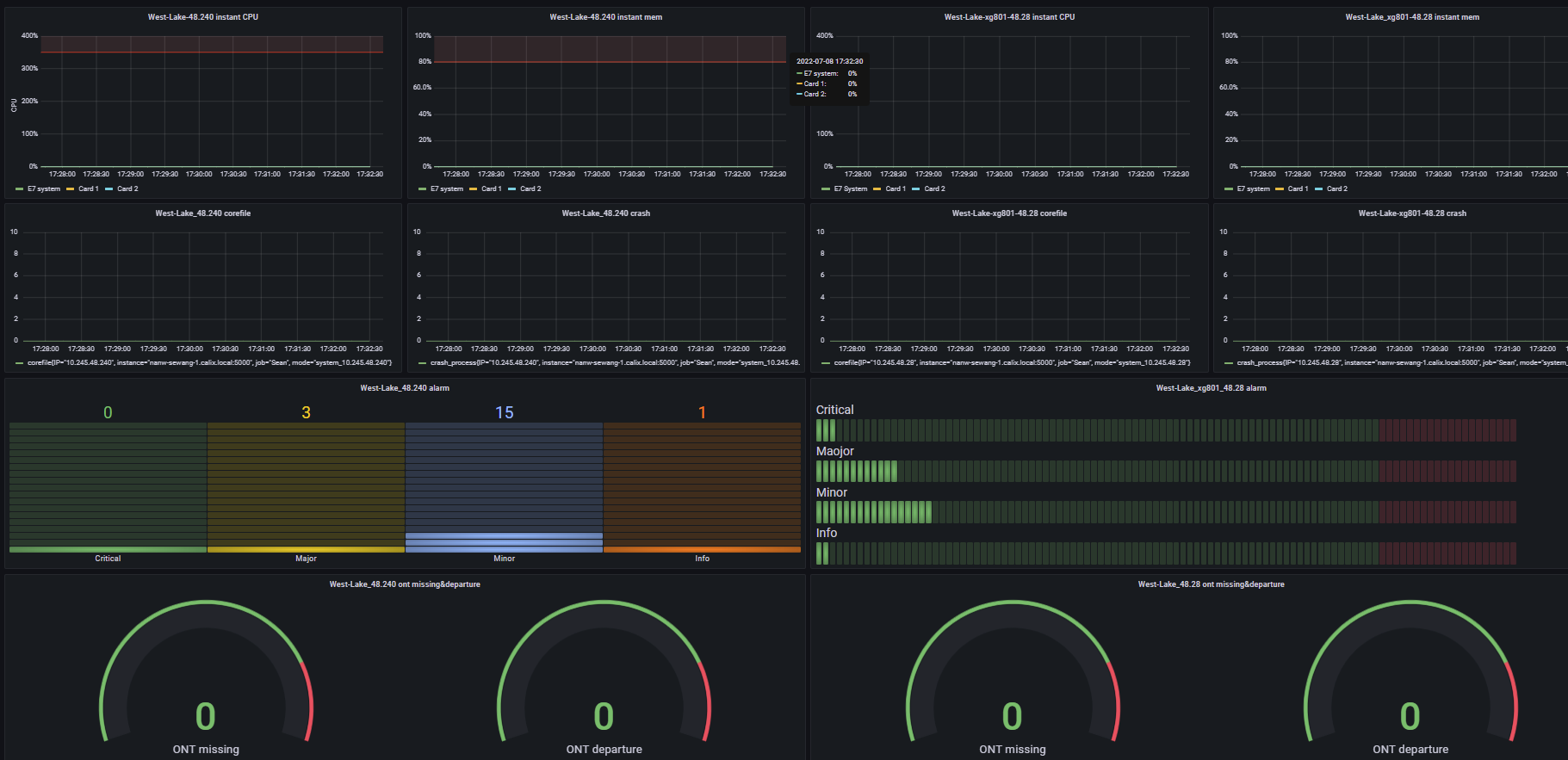
Task: Select the orange Info bar in 48.240 alarm
Action: coord(703,549)
